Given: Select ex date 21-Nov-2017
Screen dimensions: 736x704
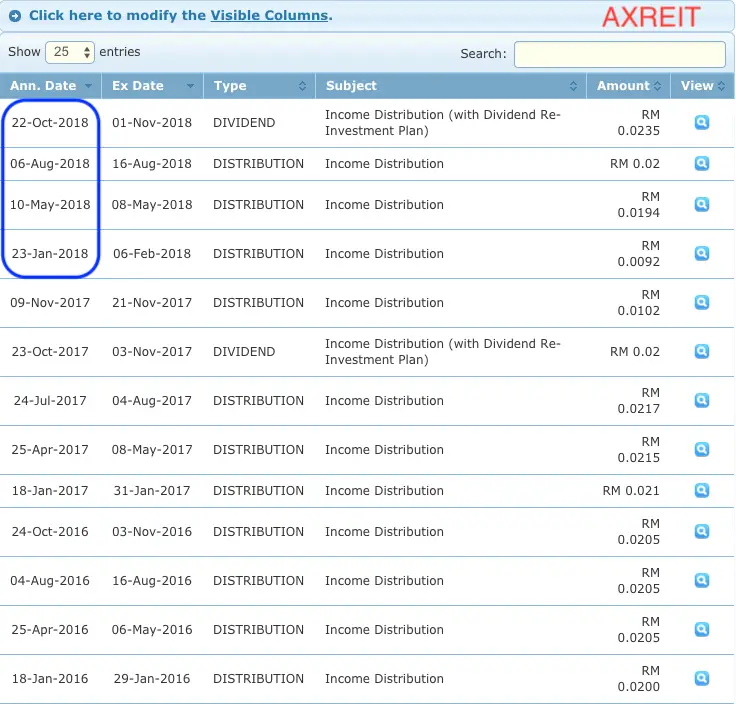Looking at the screenshot, I should (152, 302).
